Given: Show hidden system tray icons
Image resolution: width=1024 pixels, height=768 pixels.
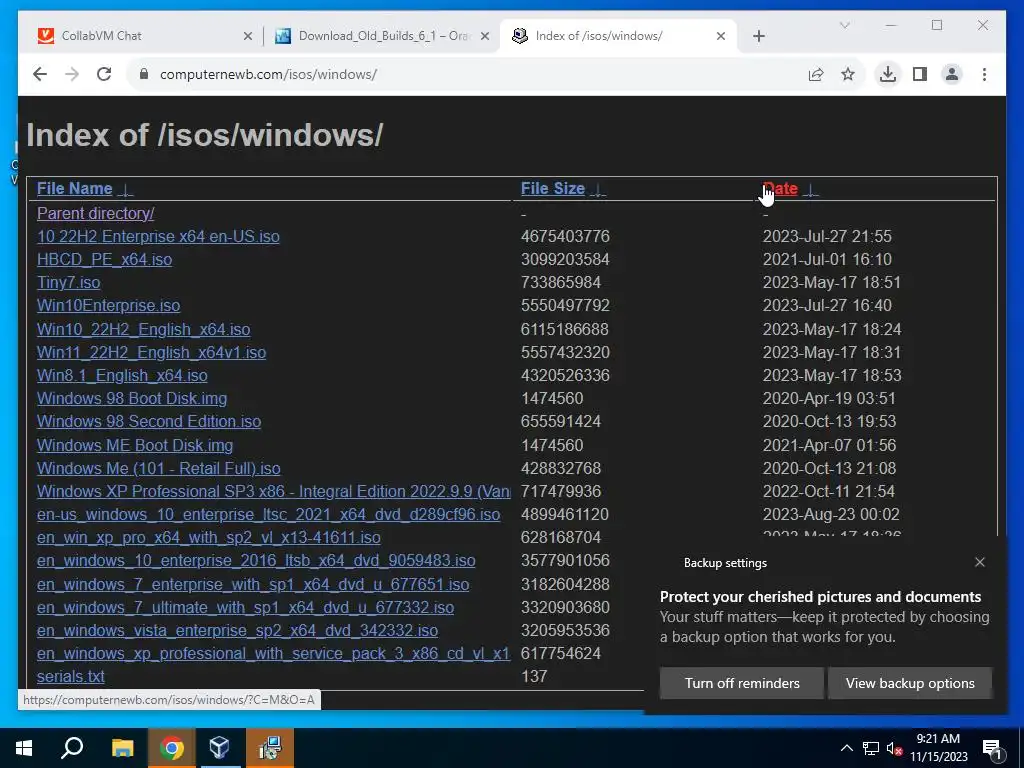Looking at the screenshot, I should click(846, 748).
